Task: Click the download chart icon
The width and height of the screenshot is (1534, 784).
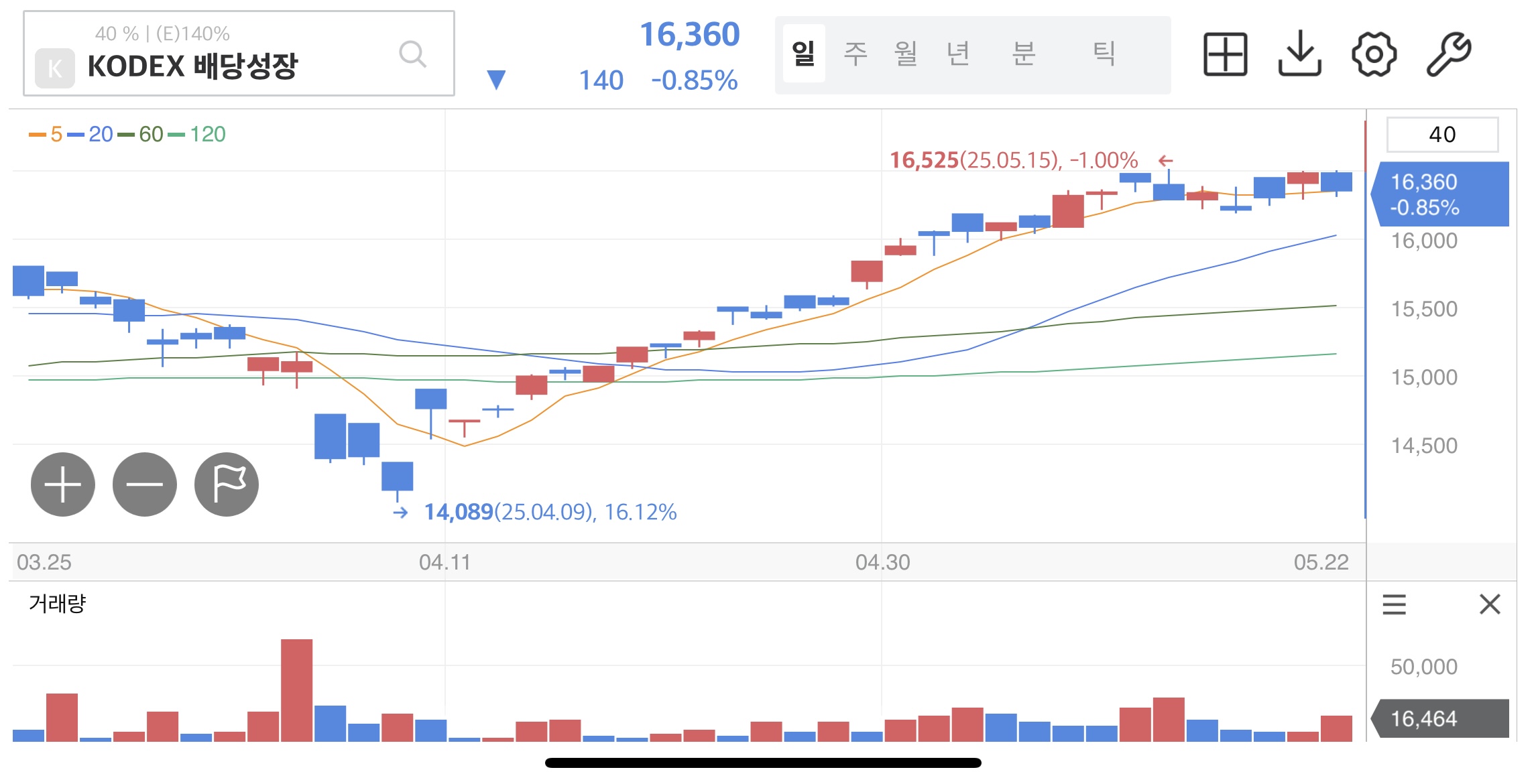Action: tap(1299, 54)
